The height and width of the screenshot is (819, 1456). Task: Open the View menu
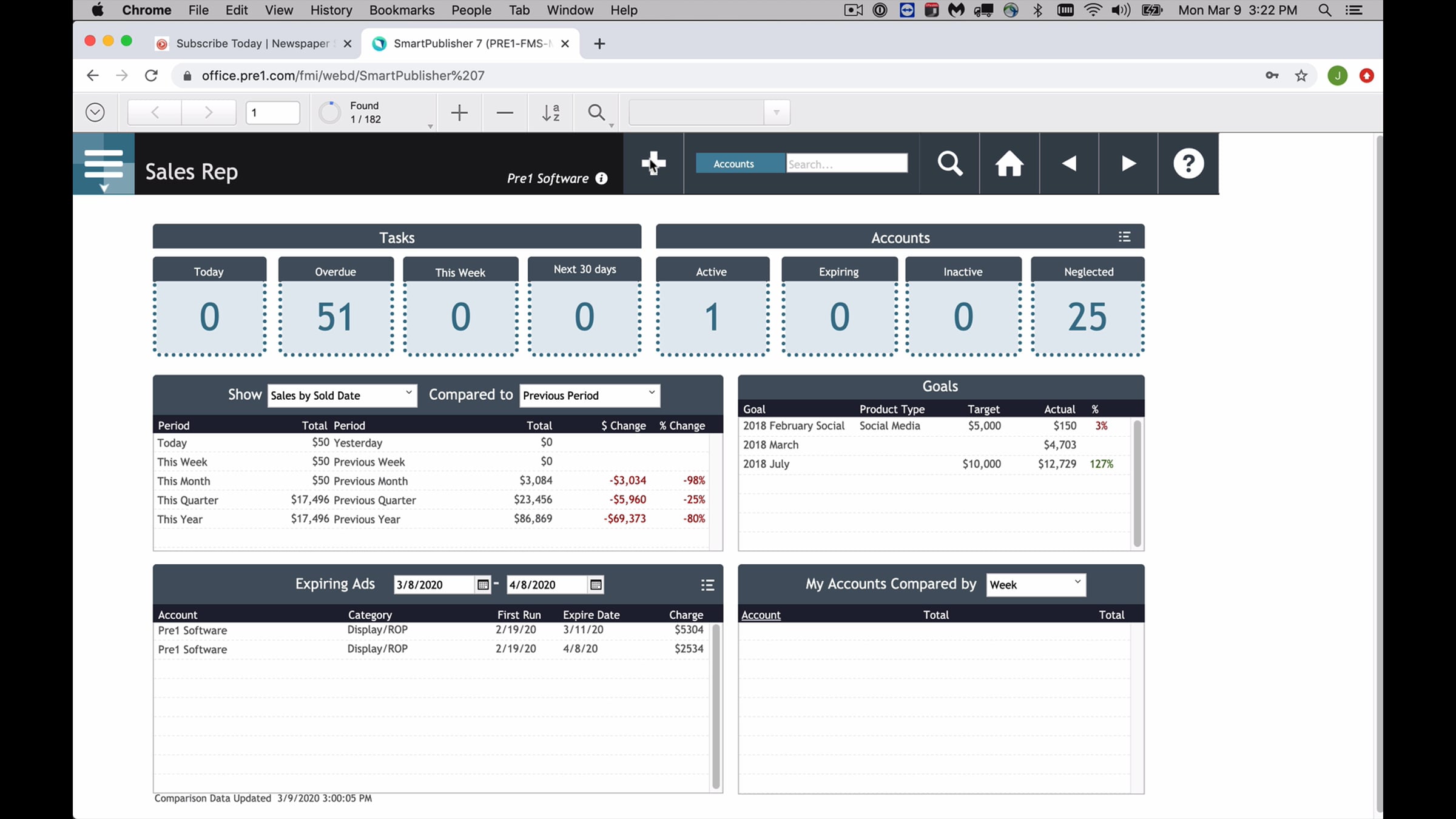pyautogui.click(x=278, y=10)
